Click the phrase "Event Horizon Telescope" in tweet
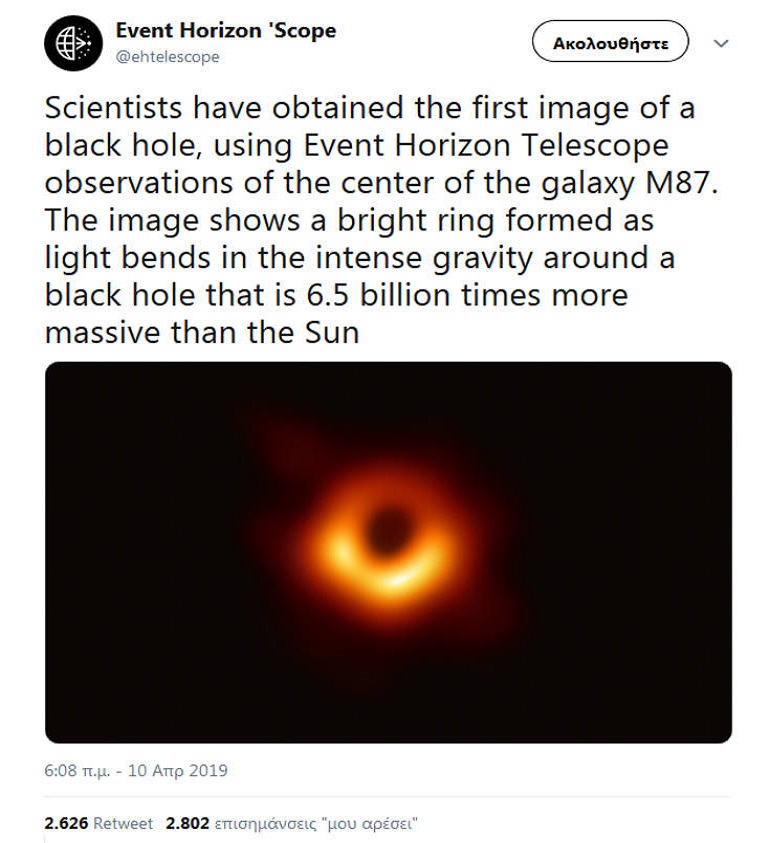 pyautogui.click(x=486, y=145)
